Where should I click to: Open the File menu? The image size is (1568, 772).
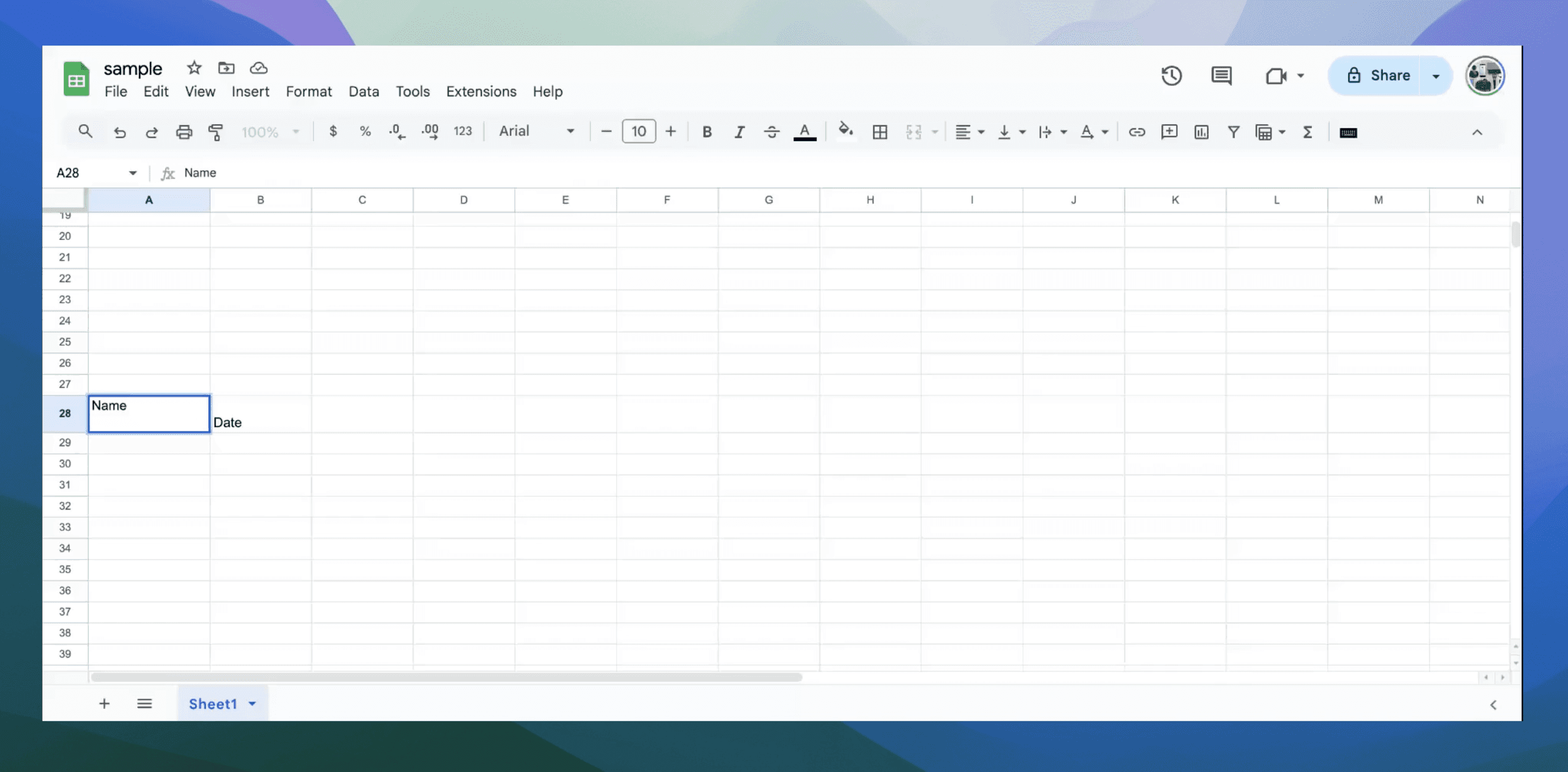click(116, 91)
